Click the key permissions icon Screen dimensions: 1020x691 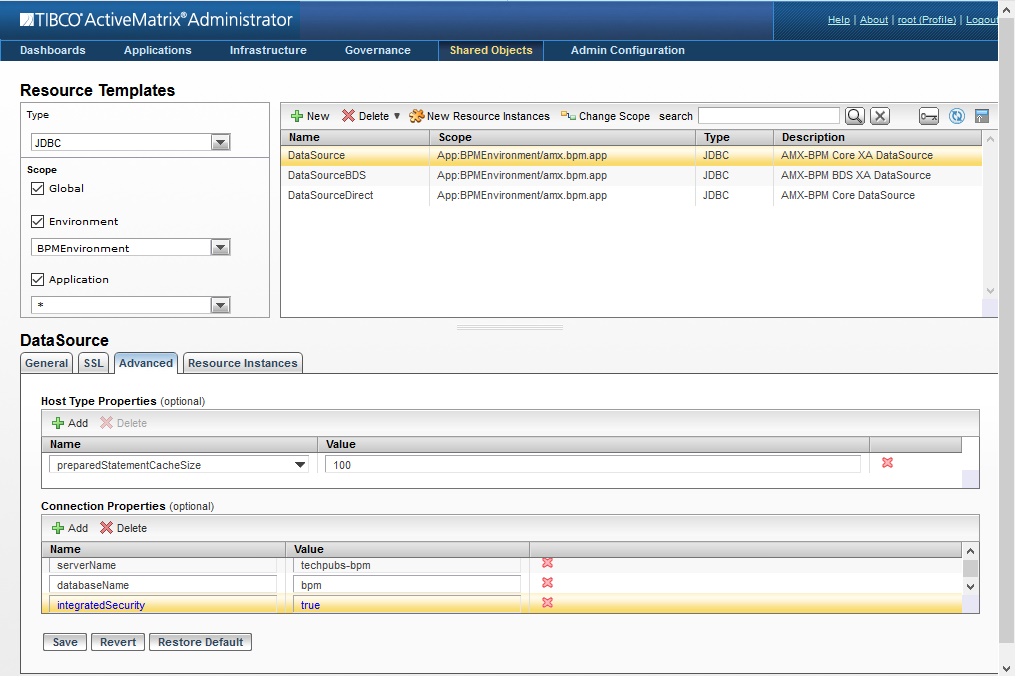[929, 116]
